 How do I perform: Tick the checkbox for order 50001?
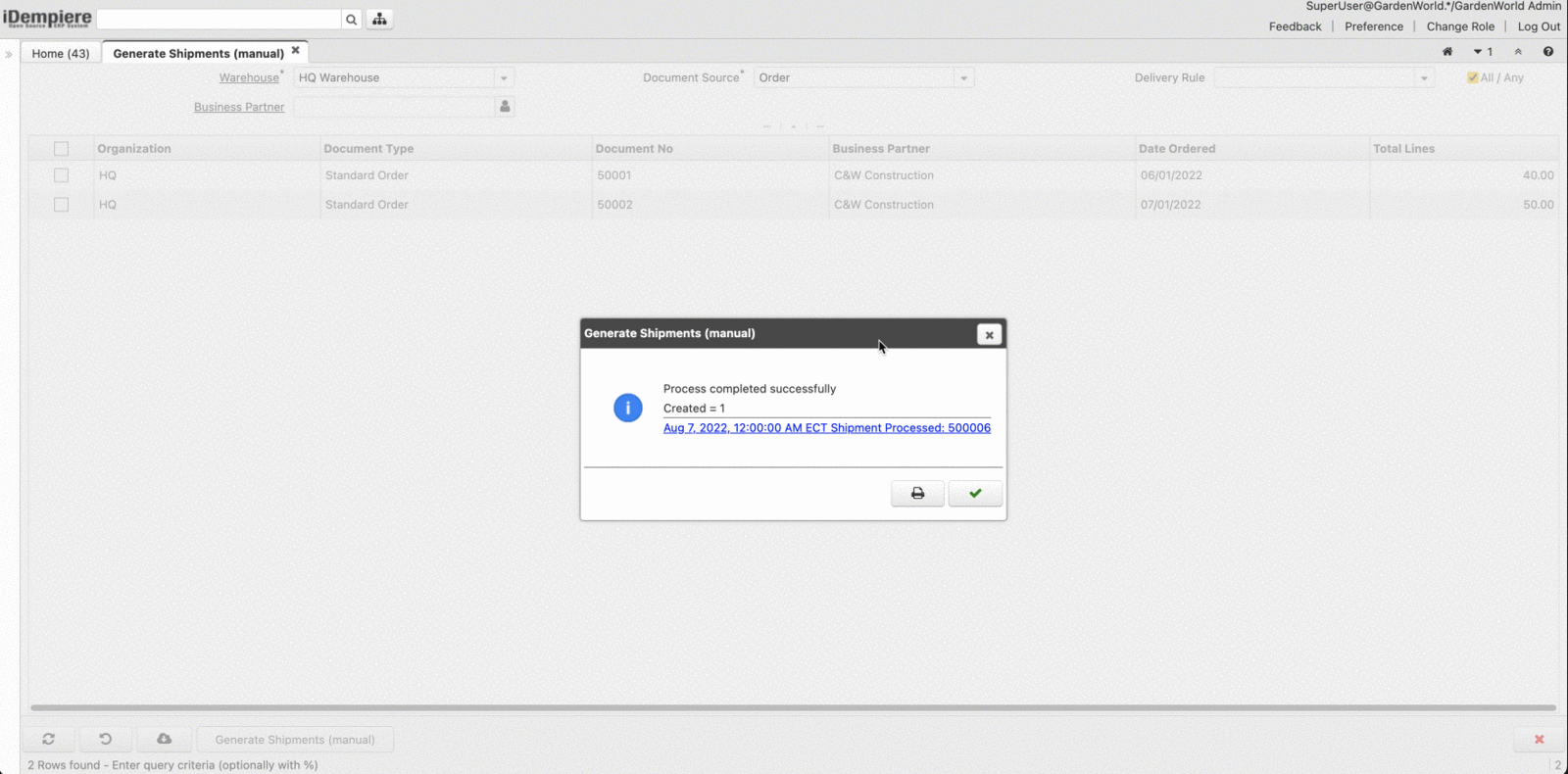coord(62,175)
